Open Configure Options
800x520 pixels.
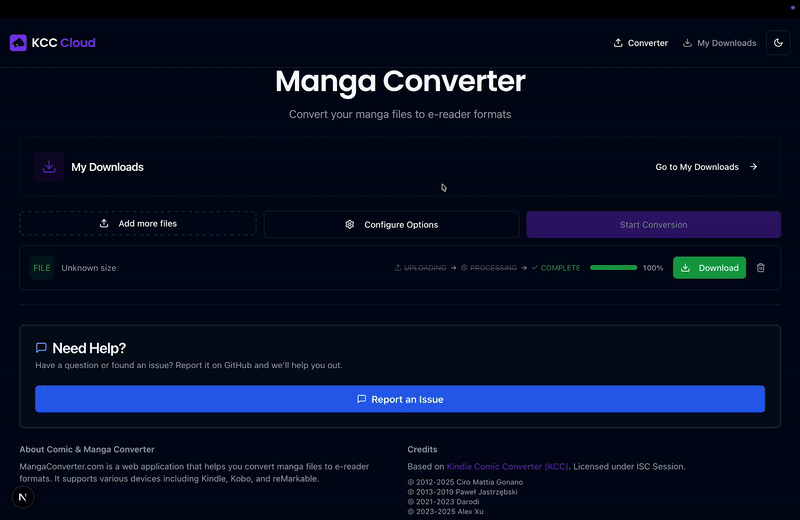pyautogui.click(x=391, y=225)
